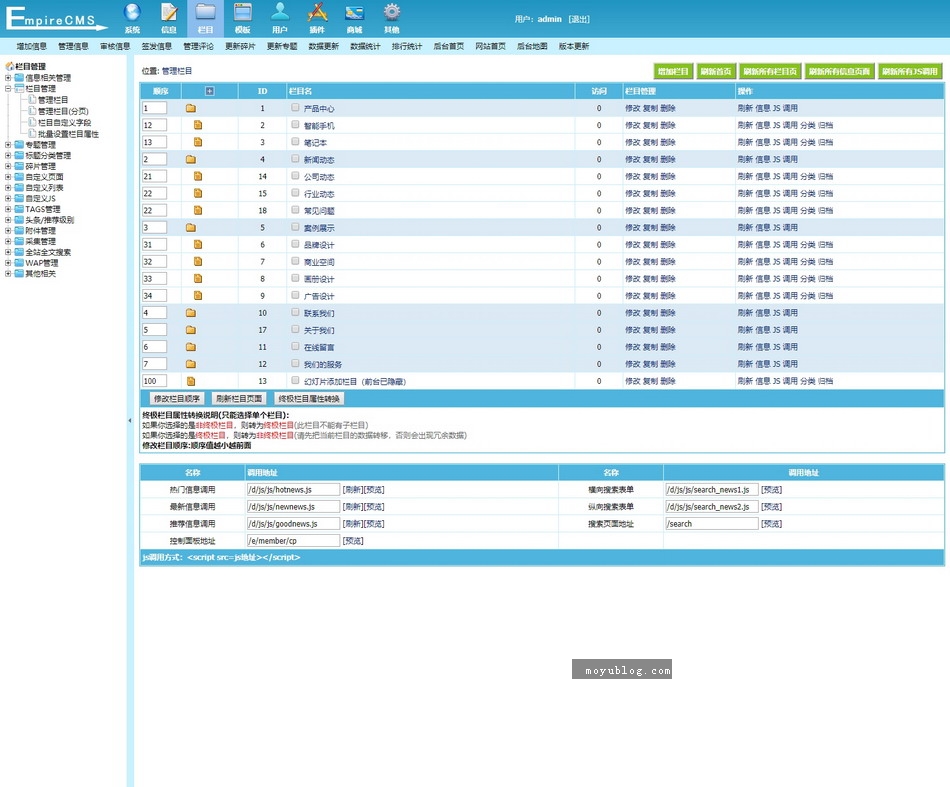This screenshot has width=950, height=787.
Task: Click the folder icon in 我们的服务 row
Action: click(191, 364)
